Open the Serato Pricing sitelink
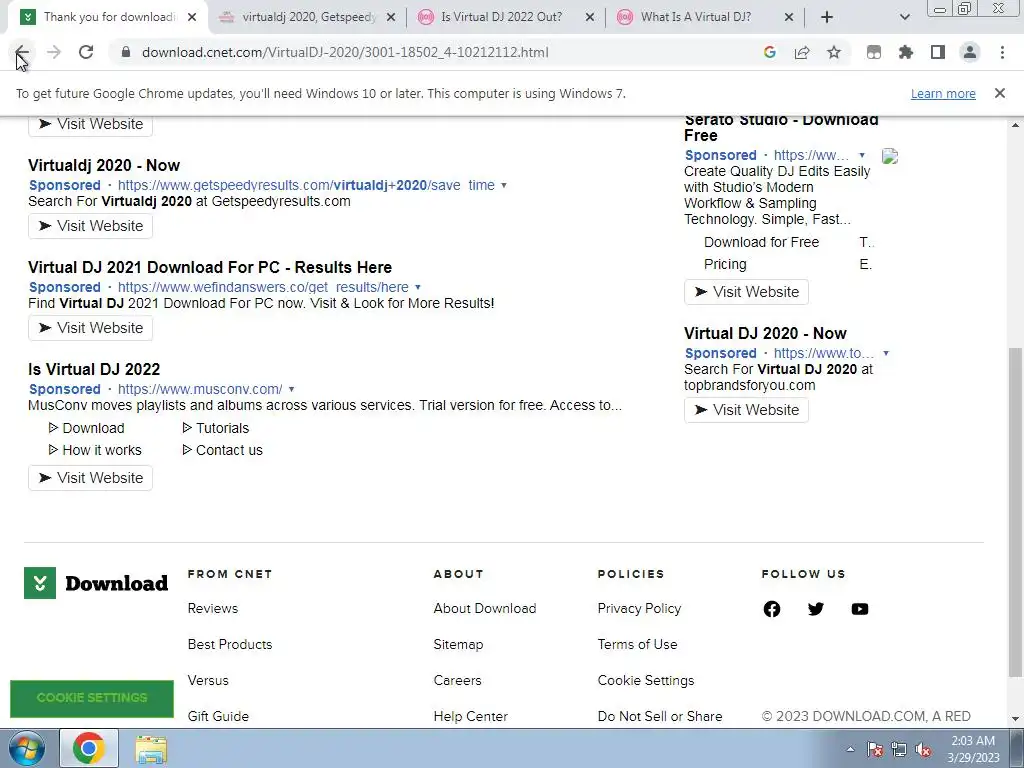The image size is (1024, 768). pos(725,264)
